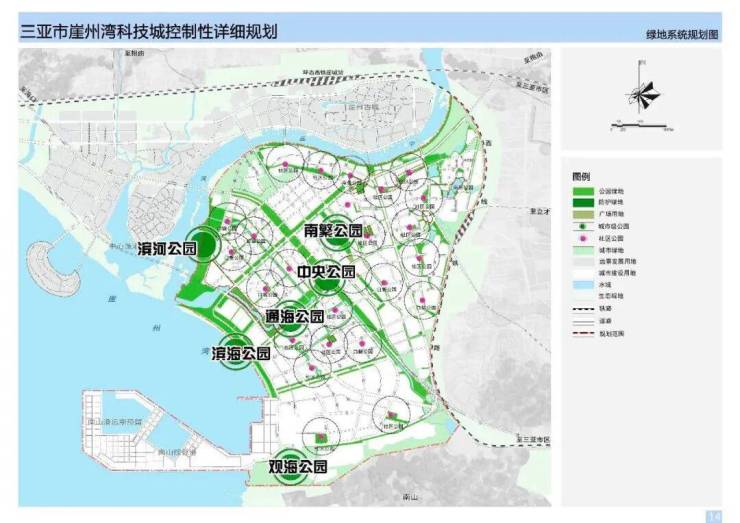Click the 滨河公园 park marker circle

(x=204, y=245)
